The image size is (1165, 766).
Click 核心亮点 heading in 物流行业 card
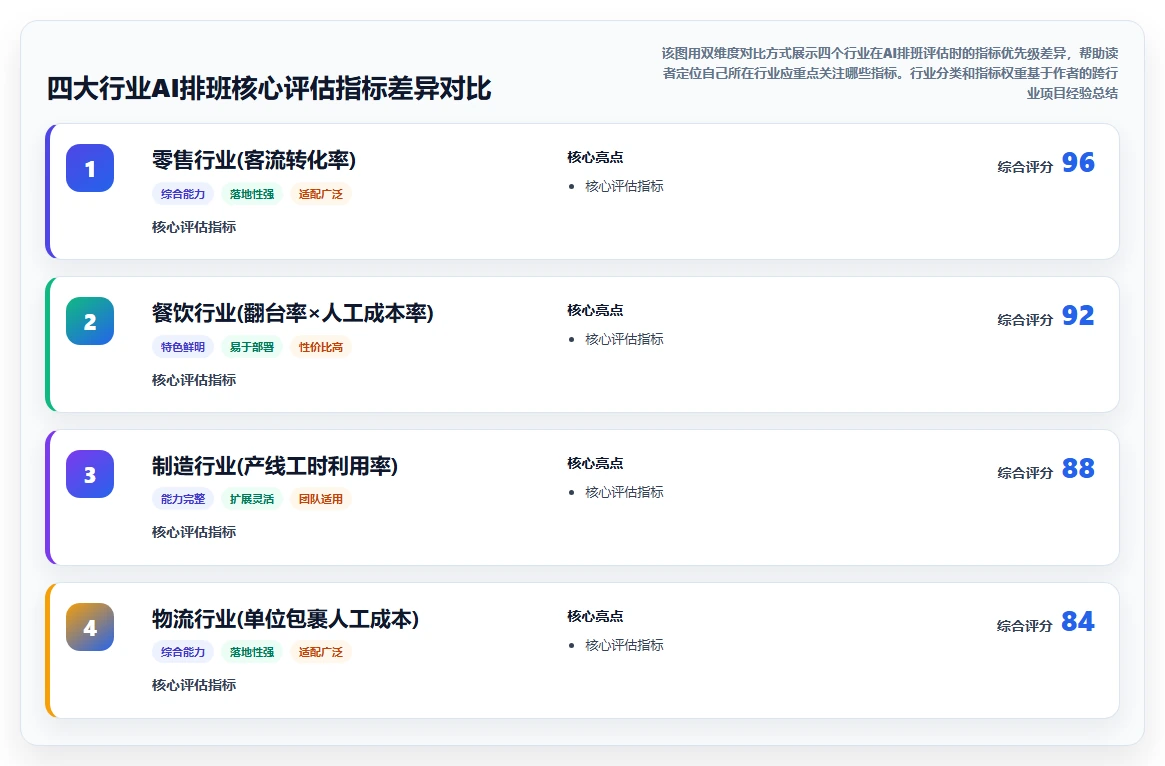point(595,617)
